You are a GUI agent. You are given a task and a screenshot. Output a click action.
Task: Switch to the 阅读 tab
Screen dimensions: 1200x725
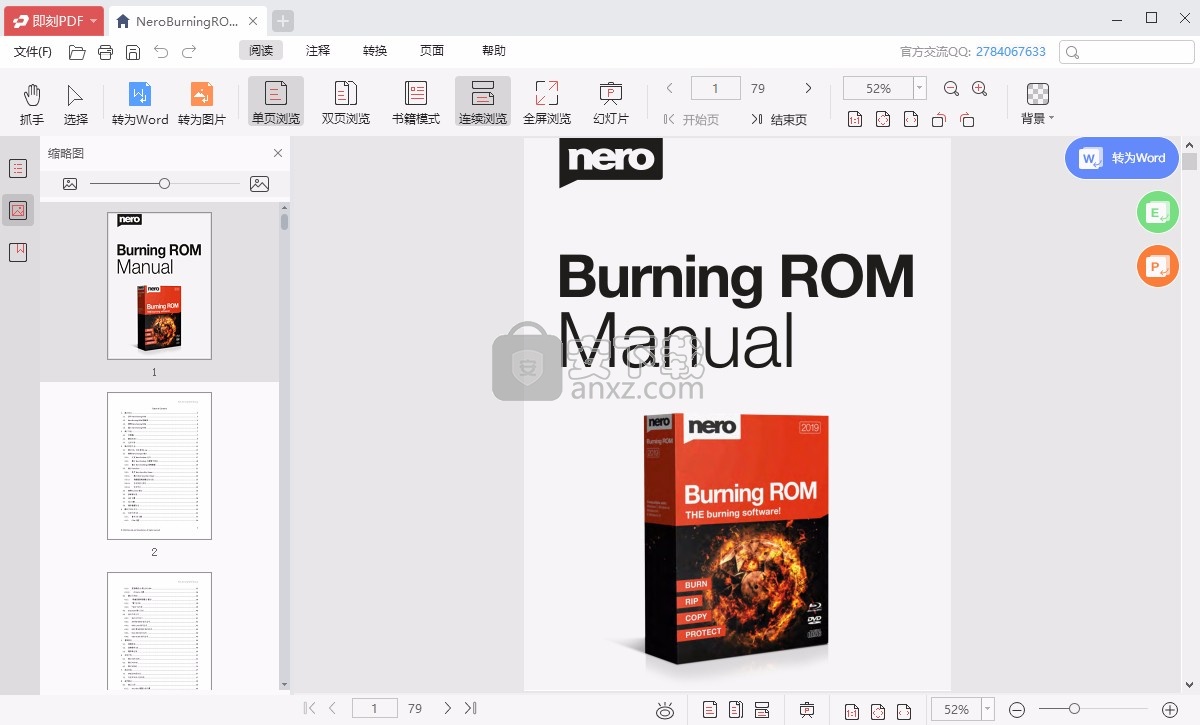[261, 51]
